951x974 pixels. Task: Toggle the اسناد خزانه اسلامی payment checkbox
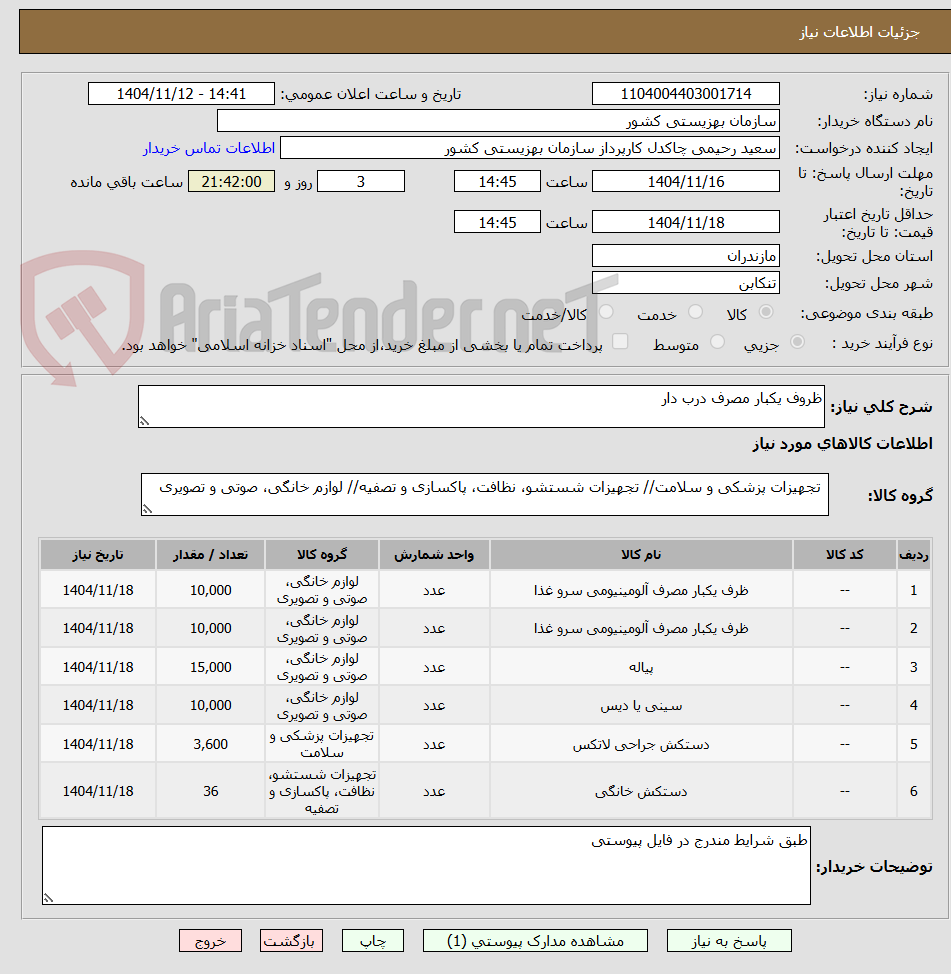[x=620, y=342]
